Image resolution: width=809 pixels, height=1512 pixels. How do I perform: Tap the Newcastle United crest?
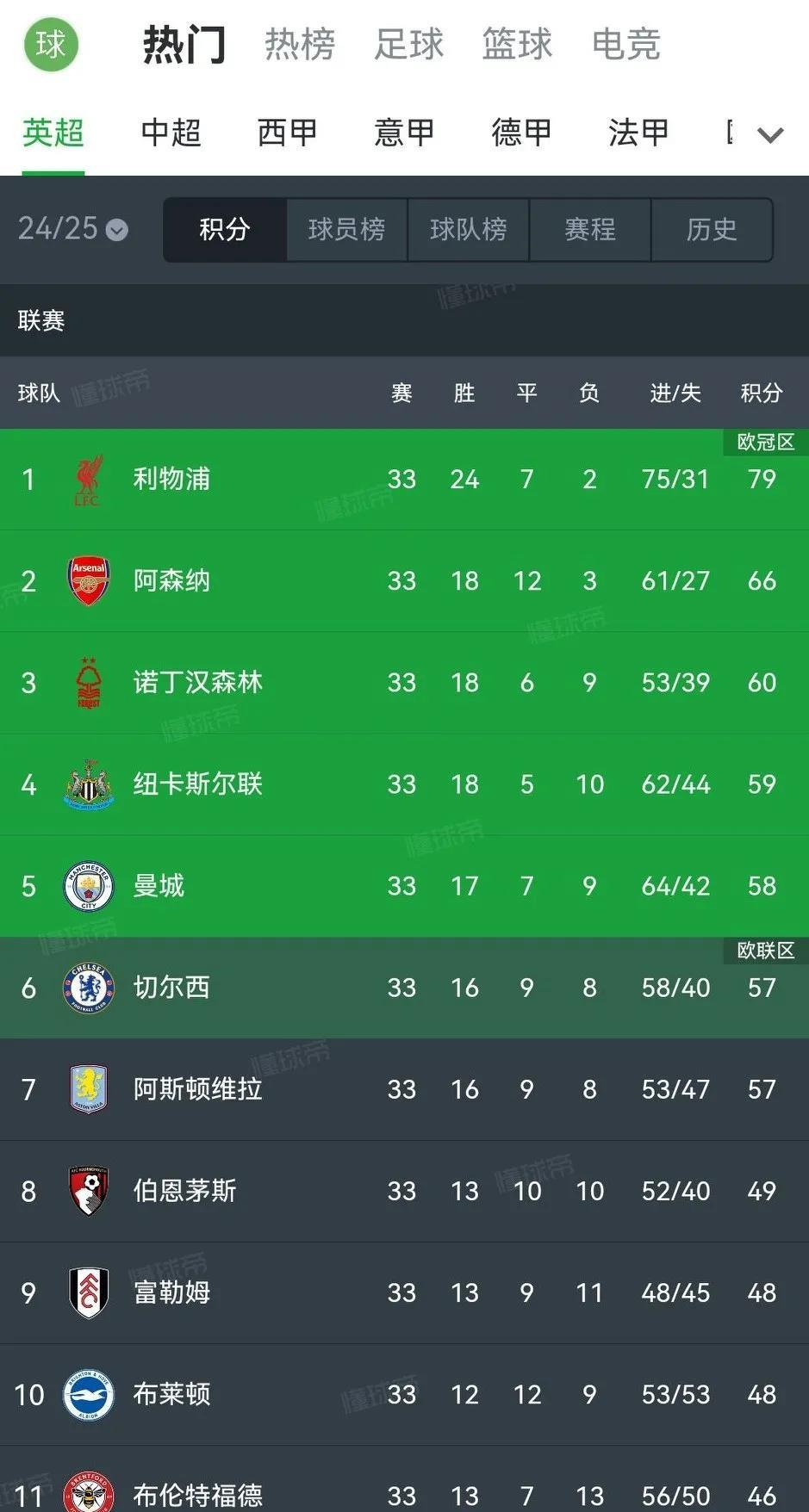89,784
